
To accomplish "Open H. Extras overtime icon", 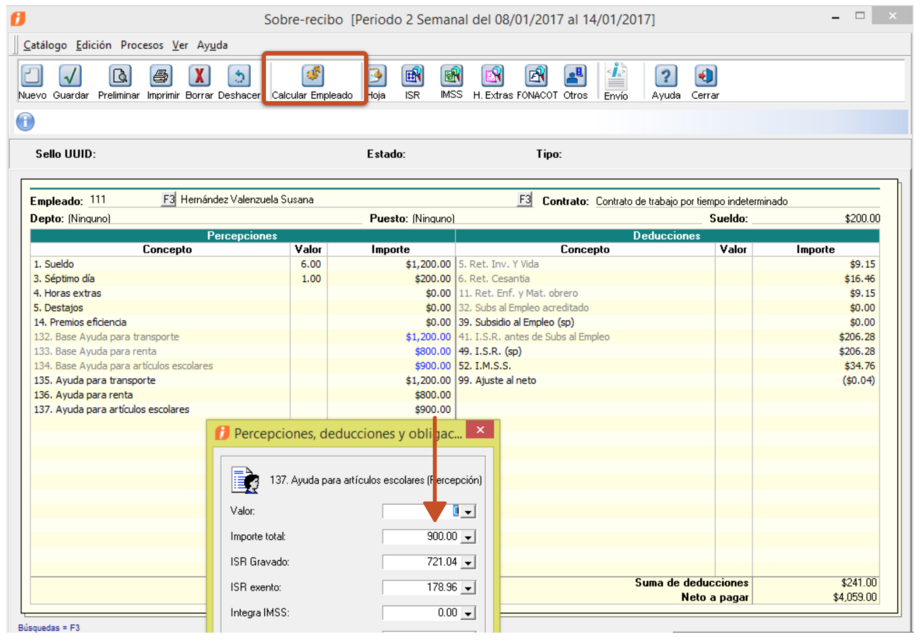I will pos(492,77).
